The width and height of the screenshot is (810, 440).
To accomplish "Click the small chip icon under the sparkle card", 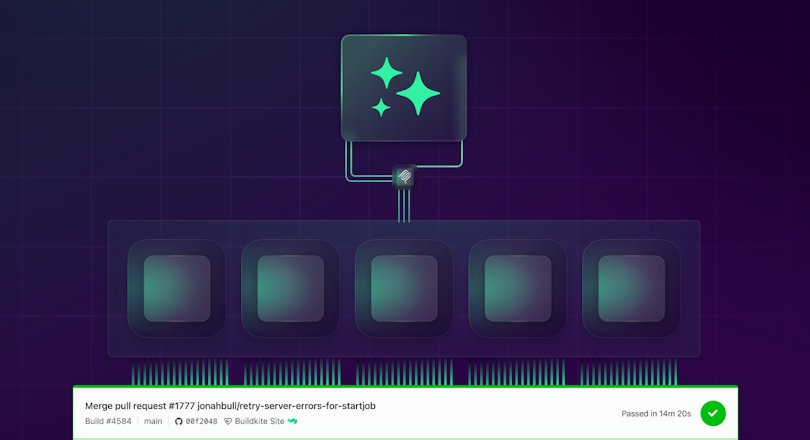I will pos(404,177).
